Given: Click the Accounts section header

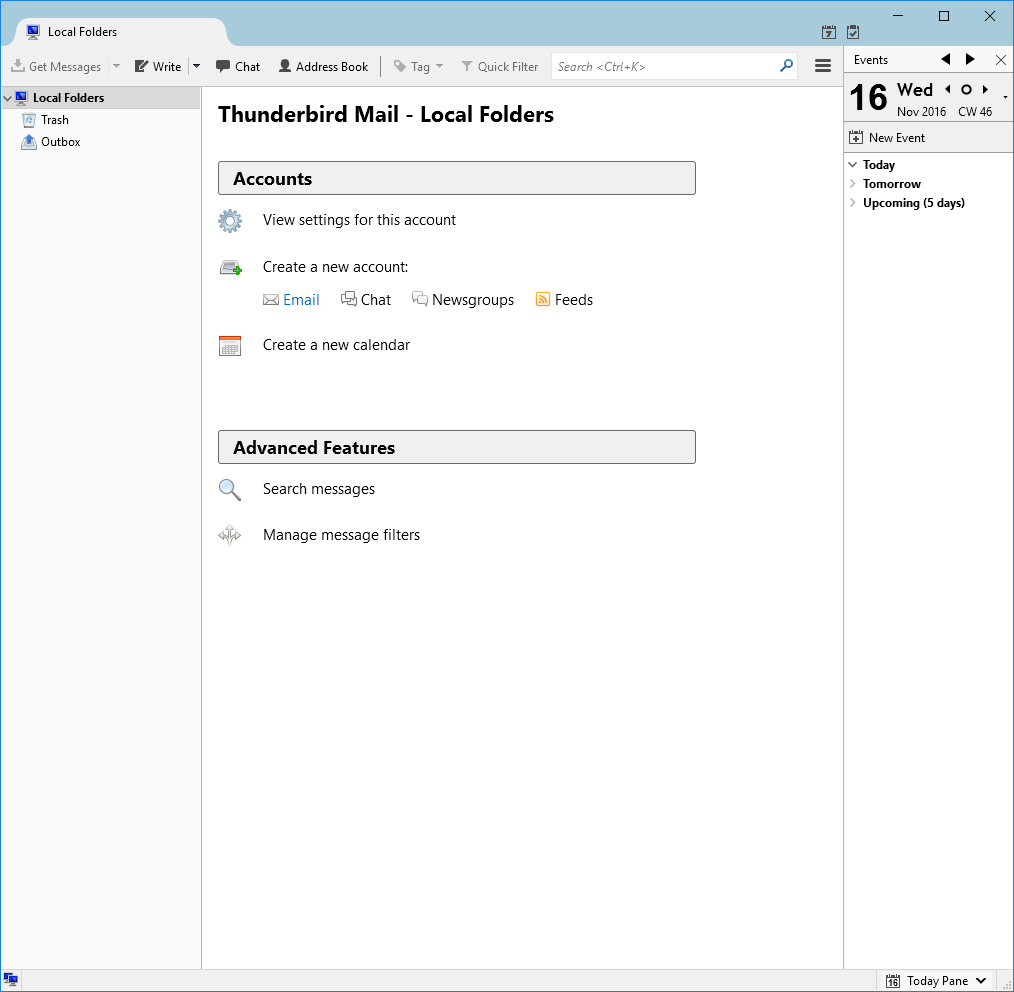Looking at the screenshot, I should point(457,178).
